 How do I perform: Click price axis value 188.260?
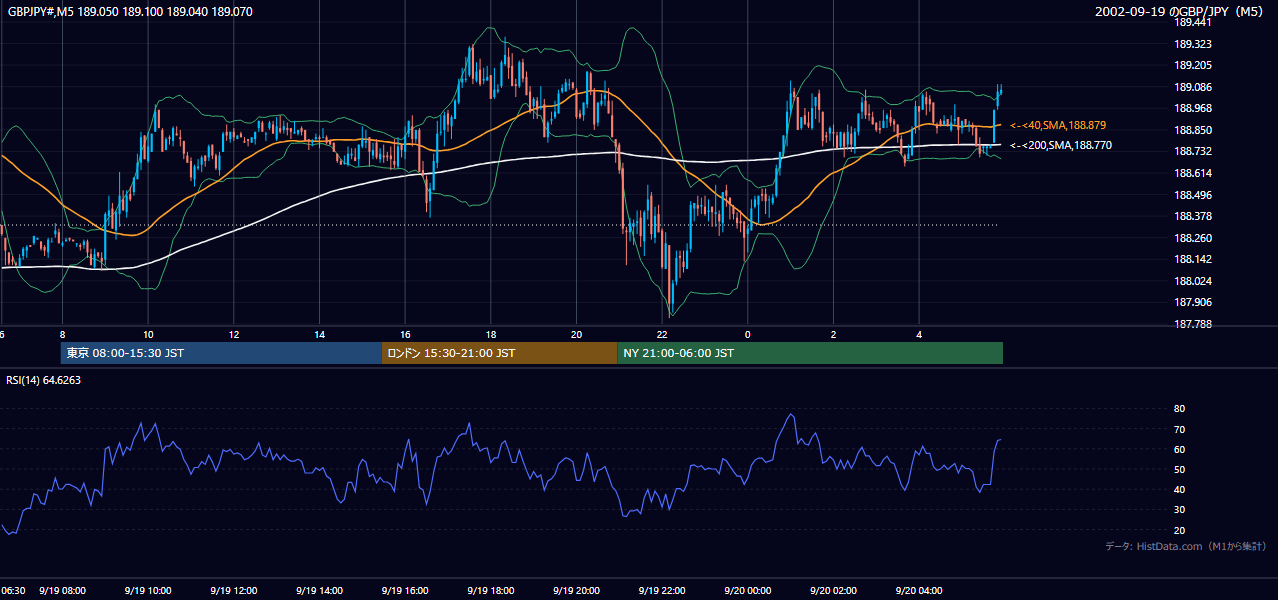pyautogui.click(x=1193, y=238)
